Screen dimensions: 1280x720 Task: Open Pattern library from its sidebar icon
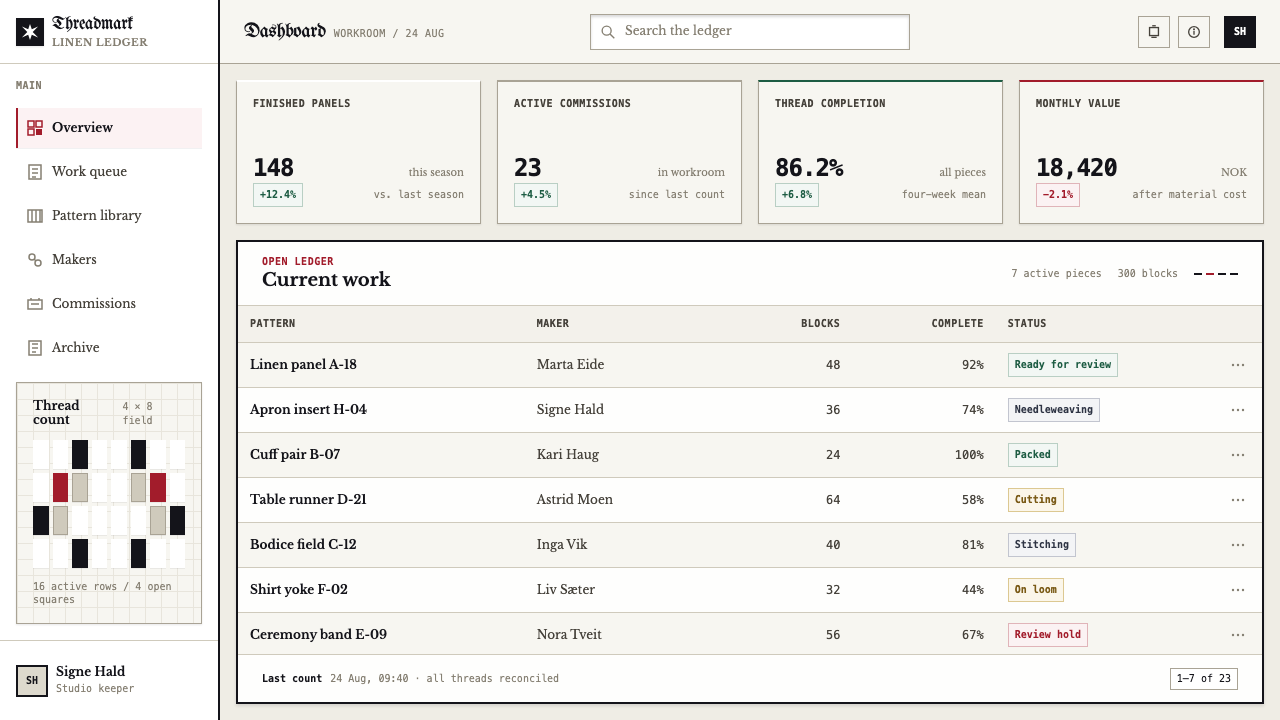click(x=35, y=216)
